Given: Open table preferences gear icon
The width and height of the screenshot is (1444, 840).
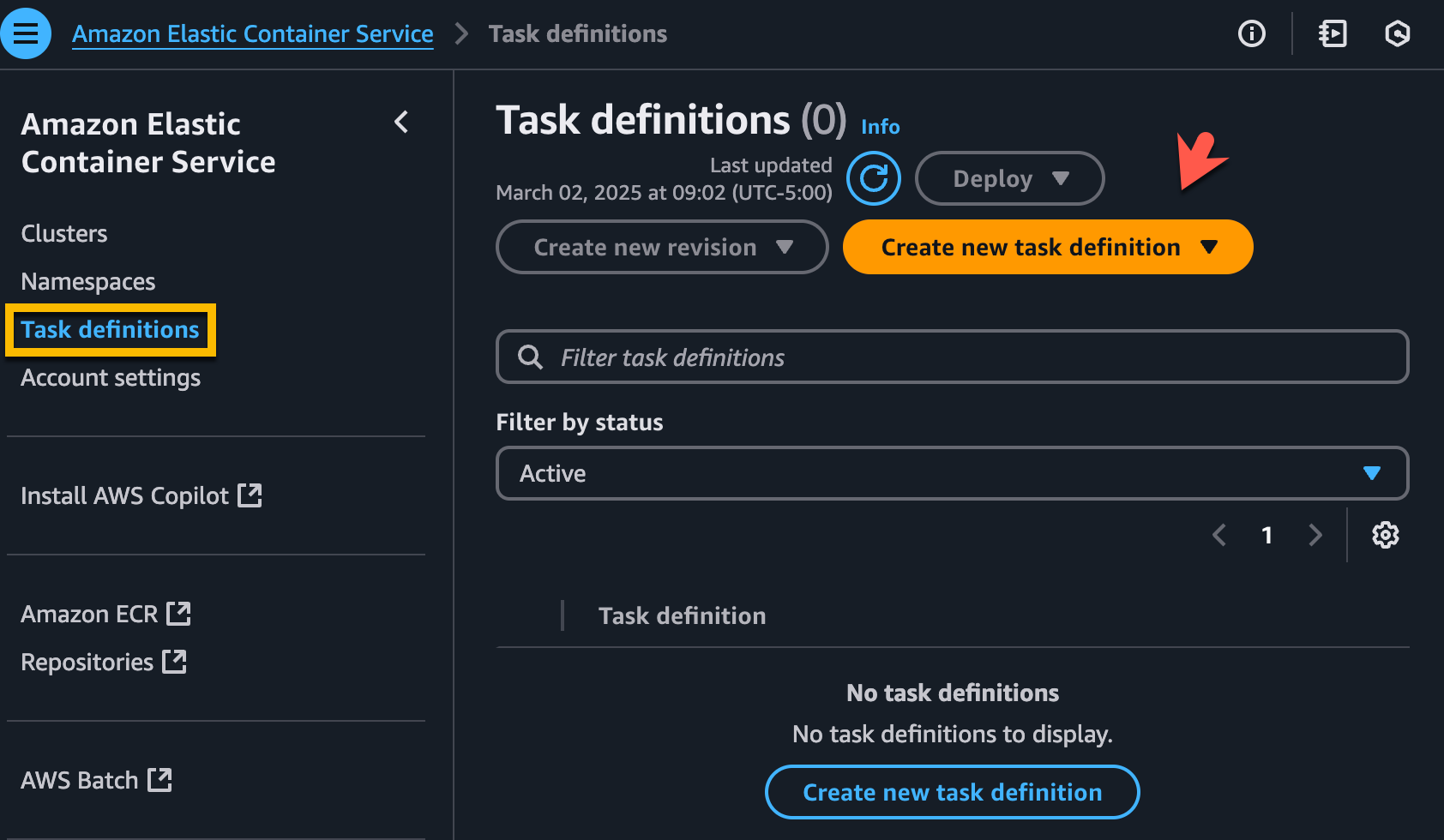Looking at the screenshot, I should click(1385, 535).
